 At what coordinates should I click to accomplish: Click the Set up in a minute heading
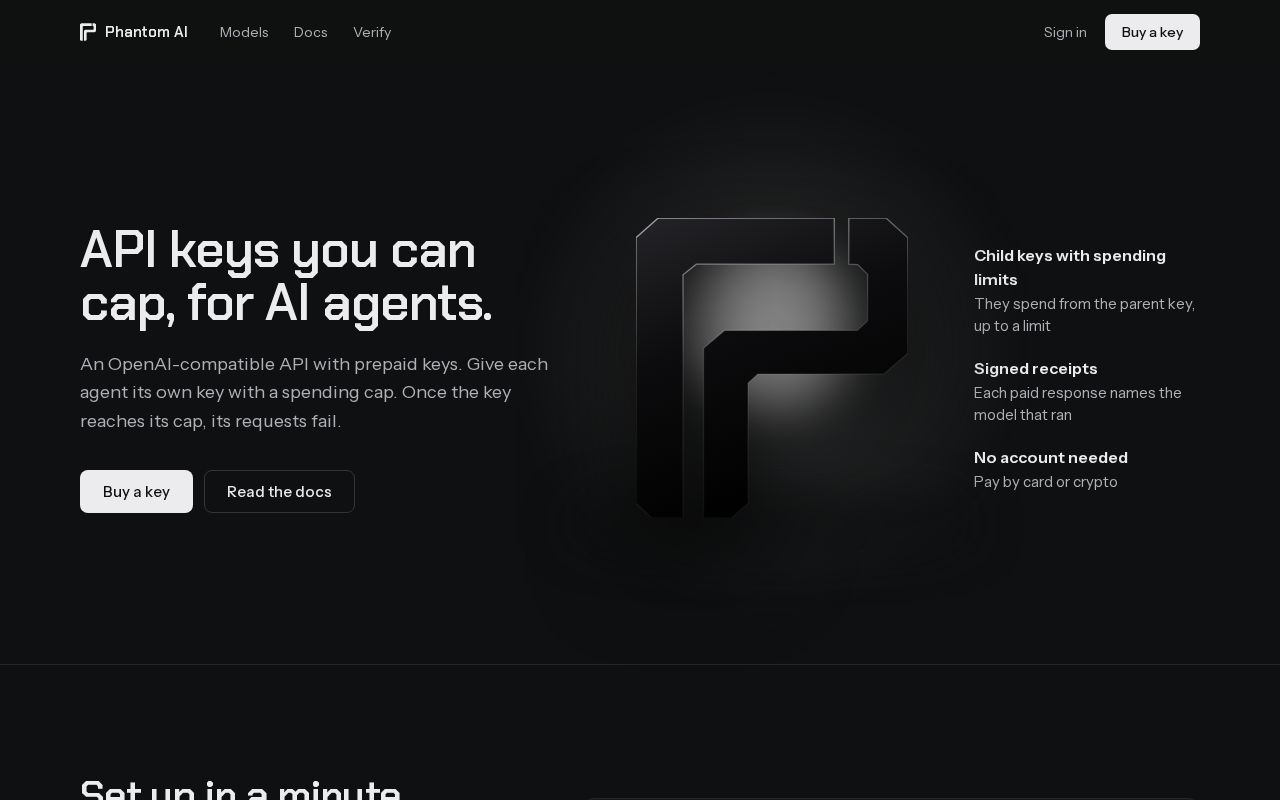[x=240, y=789]
